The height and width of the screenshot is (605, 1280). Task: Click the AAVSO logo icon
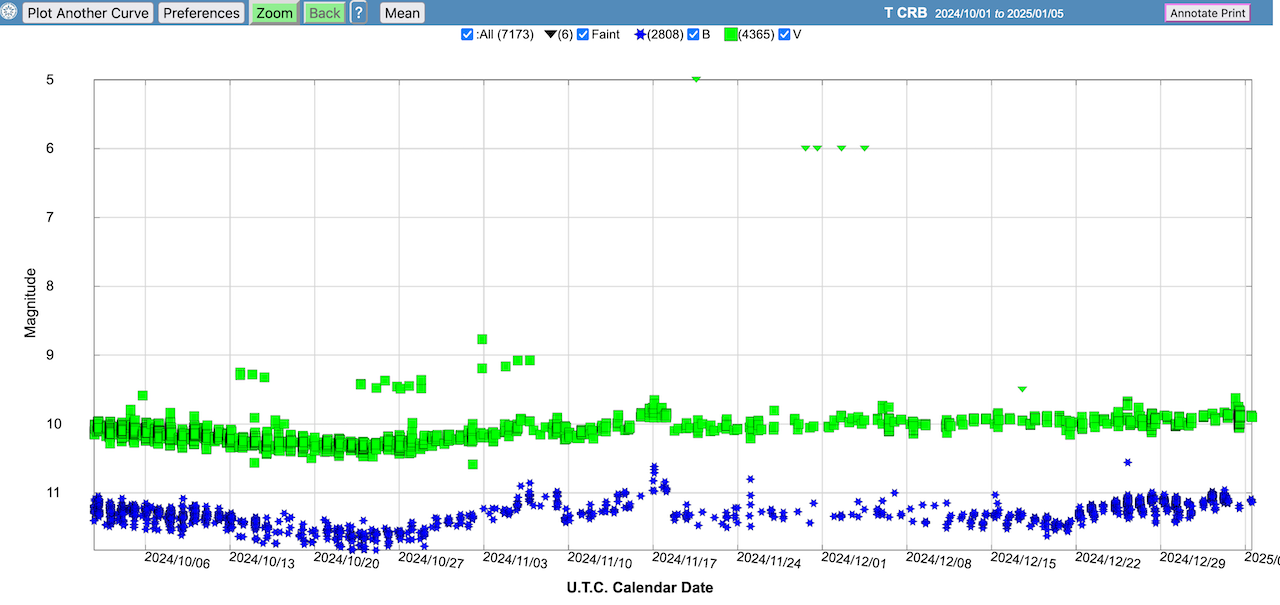(9, 13)
